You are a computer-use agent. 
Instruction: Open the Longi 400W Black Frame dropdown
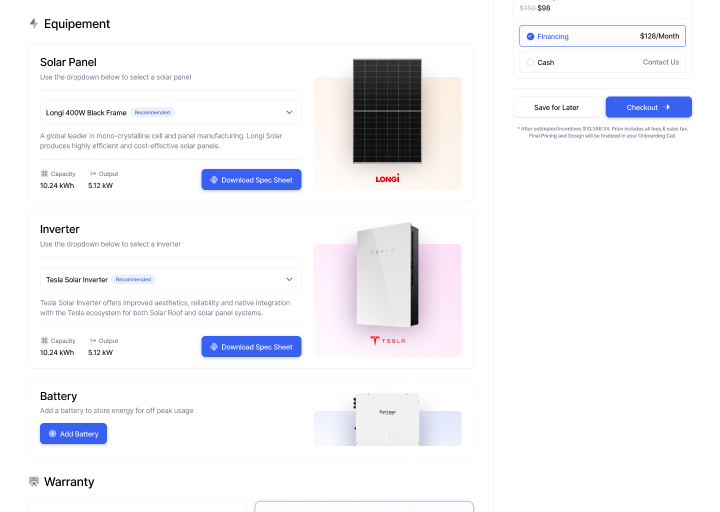coord(170,113)
